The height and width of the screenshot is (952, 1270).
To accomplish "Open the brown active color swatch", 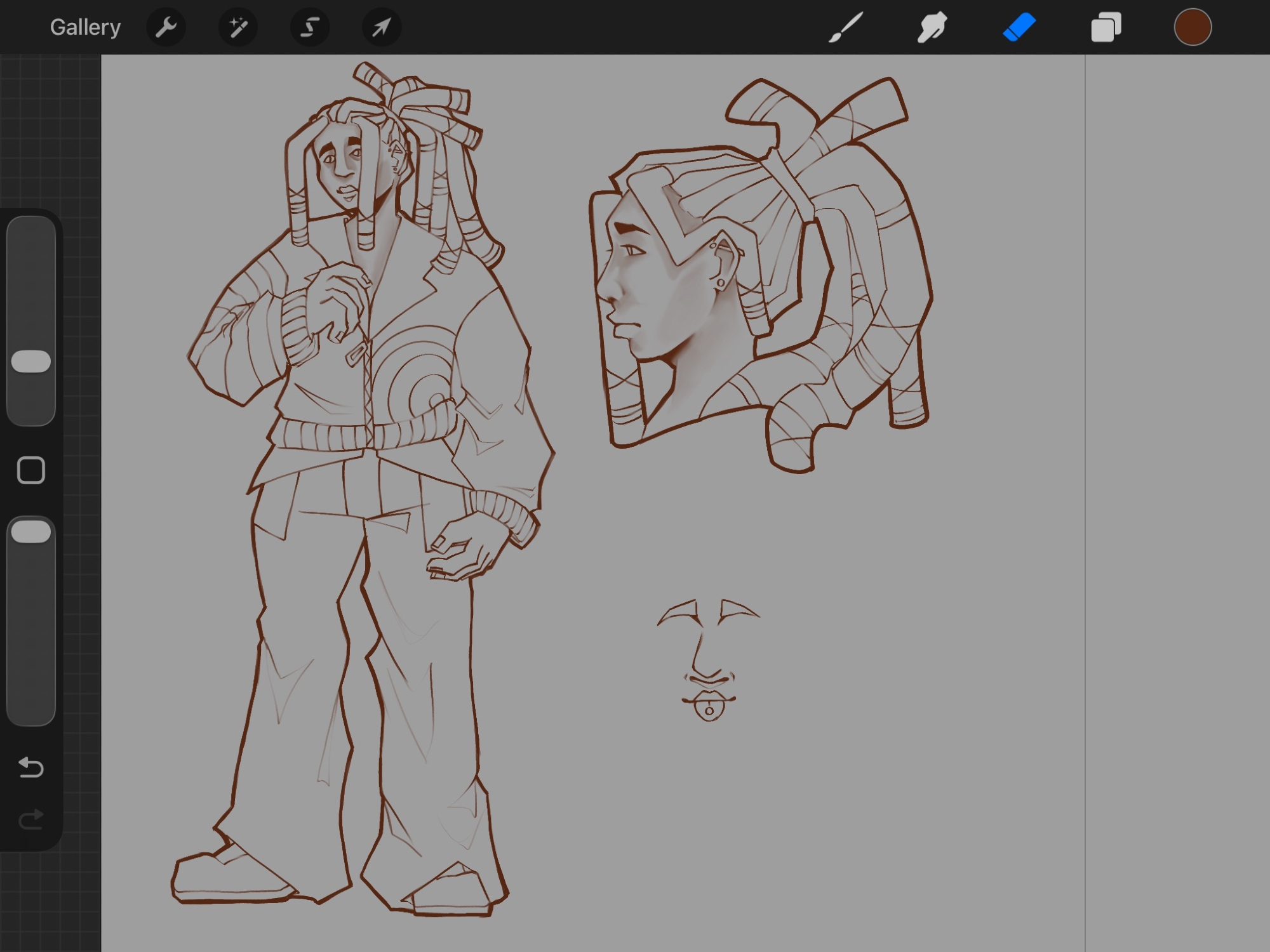I will 1192,27.
